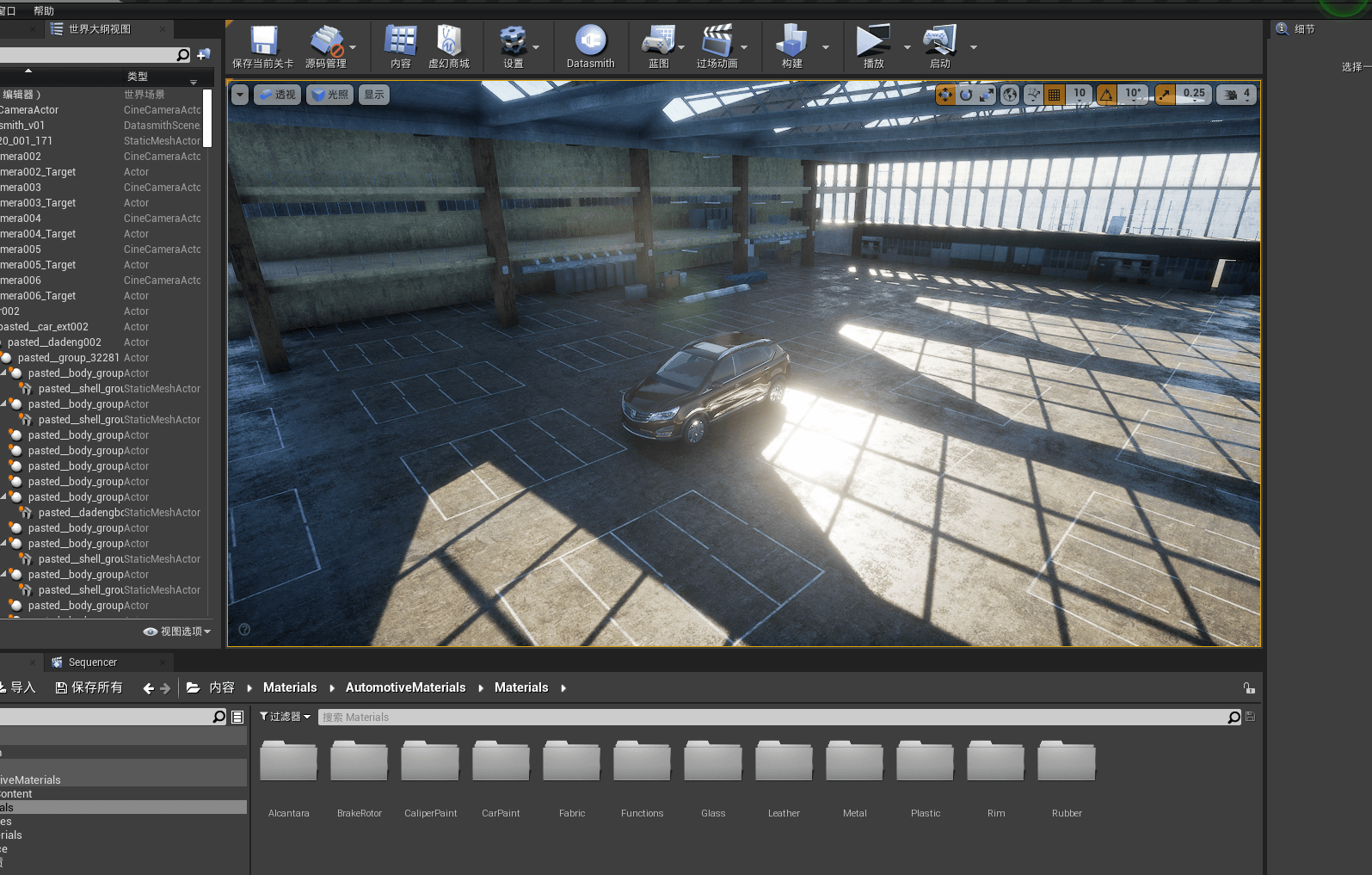Toggle scale snapping in viewport
1372x875 pixels.
tap(1165, 95)
